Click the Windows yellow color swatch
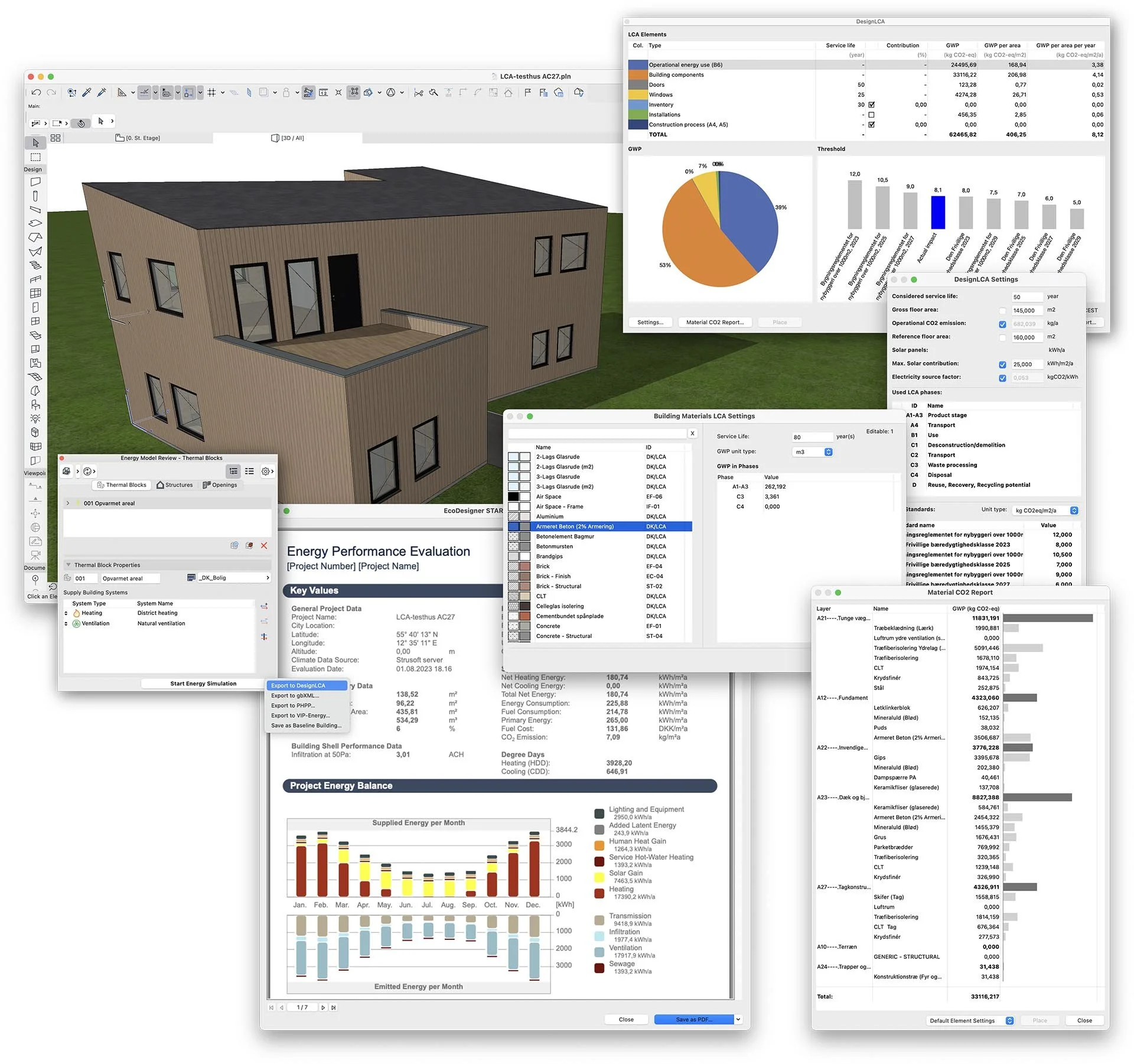 pyautogui.click(x=637, y=95)
